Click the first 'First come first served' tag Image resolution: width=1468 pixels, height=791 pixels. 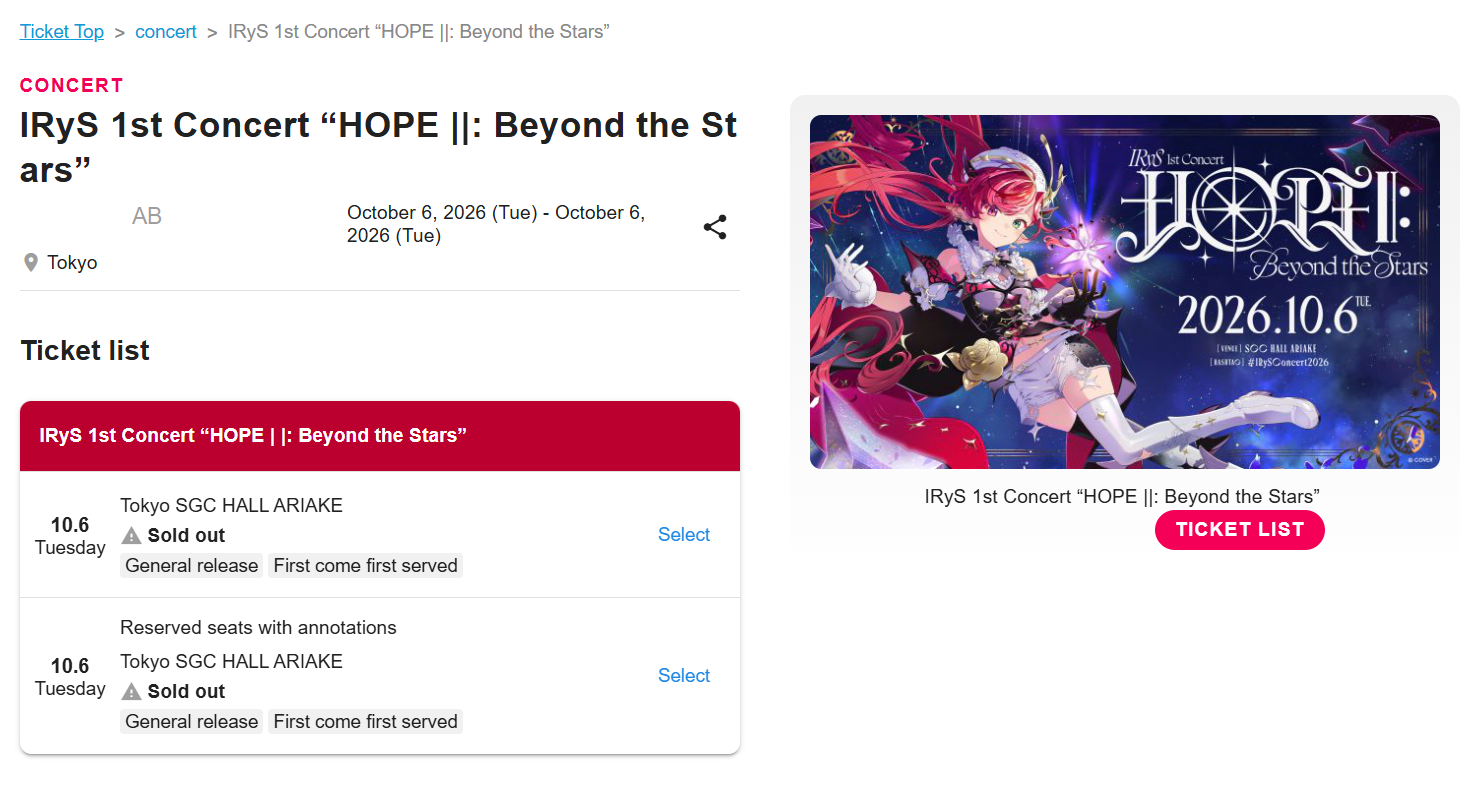pos(365,566)
